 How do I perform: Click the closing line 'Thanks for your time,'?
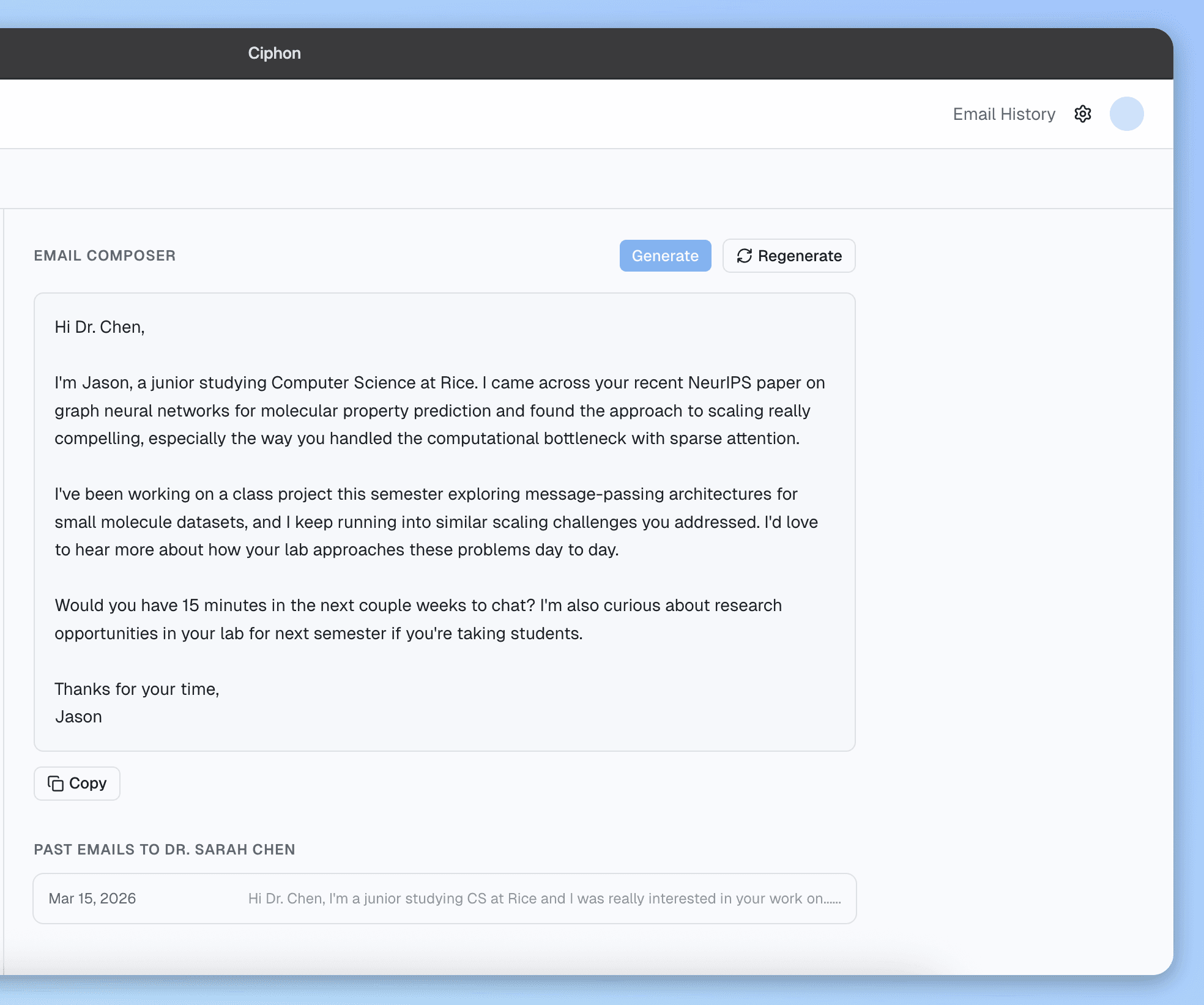(x=137, y=689)
